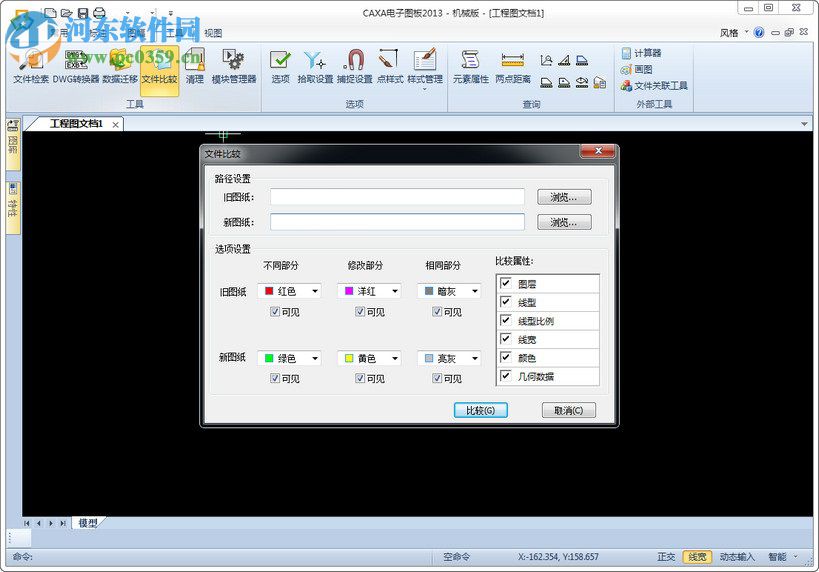Toggle 可见 under 旧图纸 相同部分

tap(437, 311)
